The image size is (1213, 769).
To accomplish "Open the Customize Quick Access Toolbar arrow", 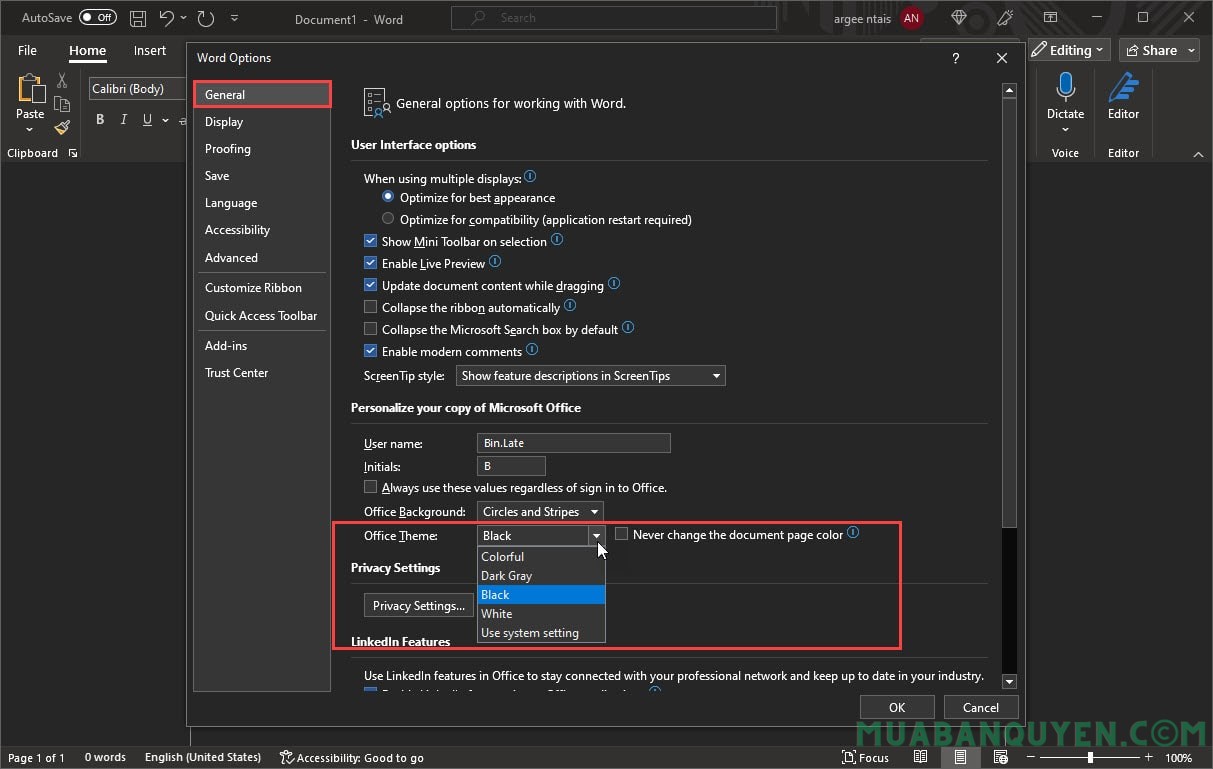I will [x=234, y=18].
